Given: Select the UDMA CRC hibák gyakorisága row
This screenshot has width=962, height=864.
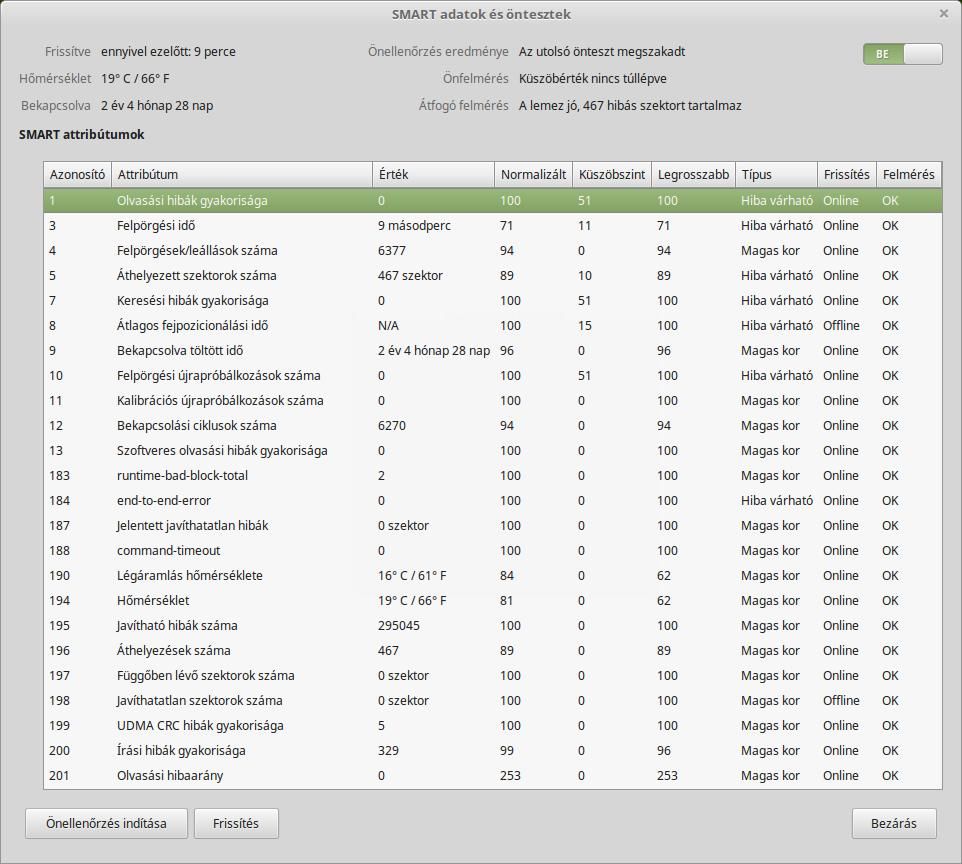Looking at the screenshot, I should [493, 726].
